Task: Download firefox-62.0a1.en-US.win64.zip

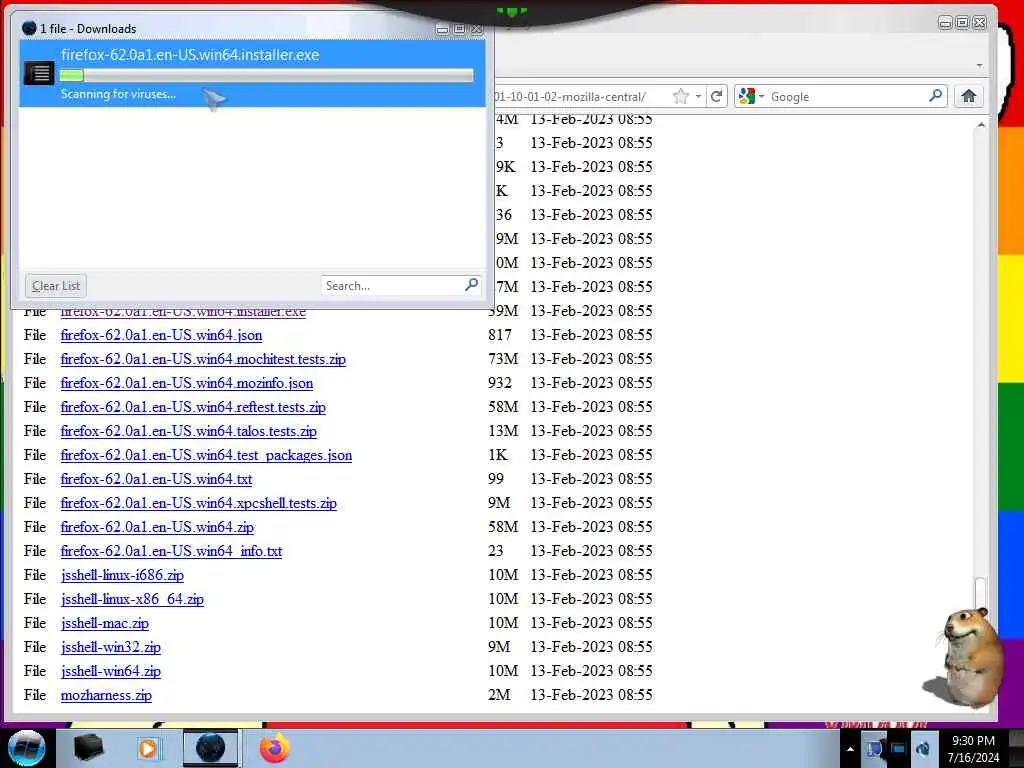Action: point(157,528)
